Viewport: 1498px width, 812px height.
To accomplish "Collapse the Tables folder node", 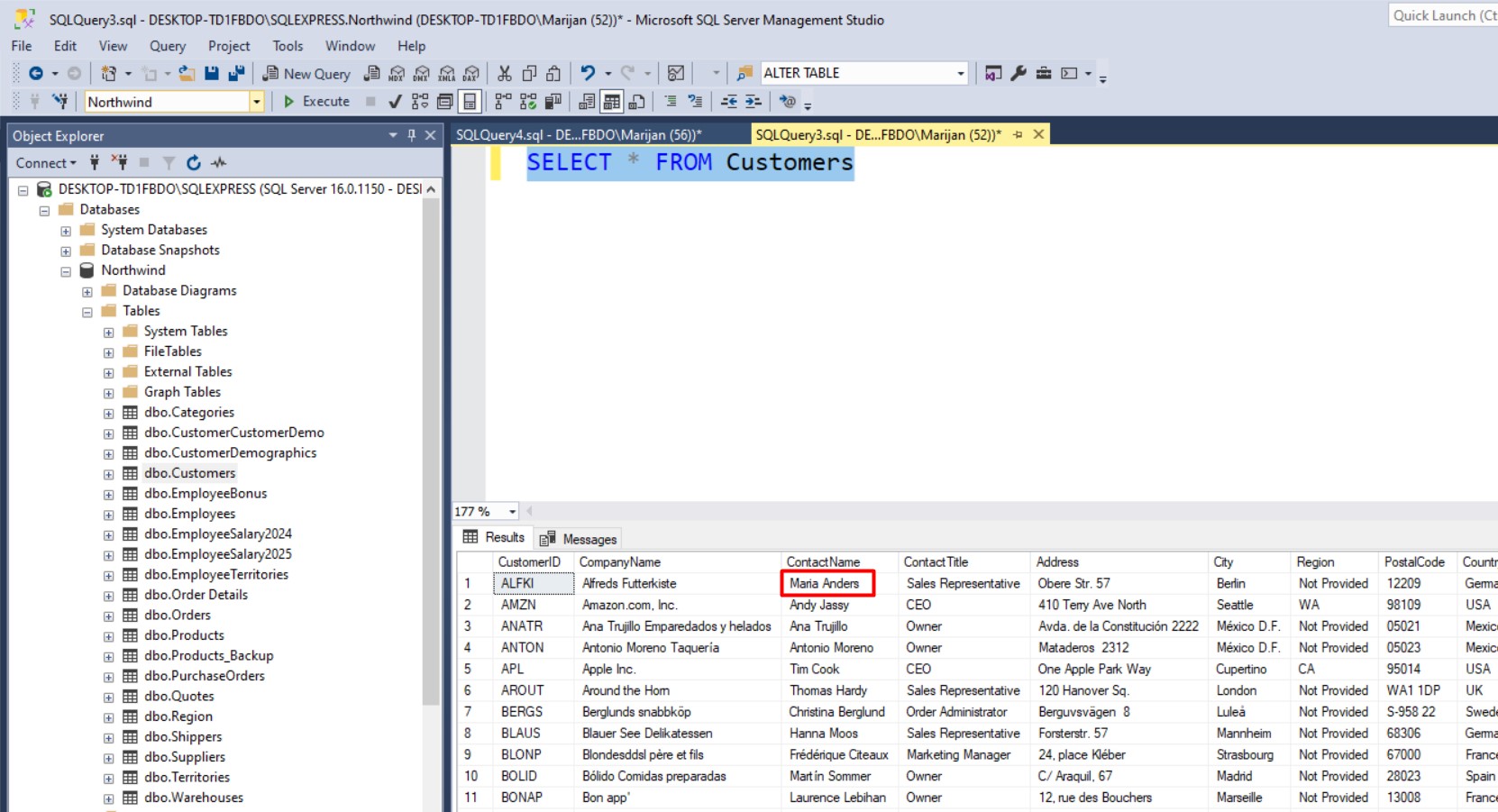I will coord(87,312).
